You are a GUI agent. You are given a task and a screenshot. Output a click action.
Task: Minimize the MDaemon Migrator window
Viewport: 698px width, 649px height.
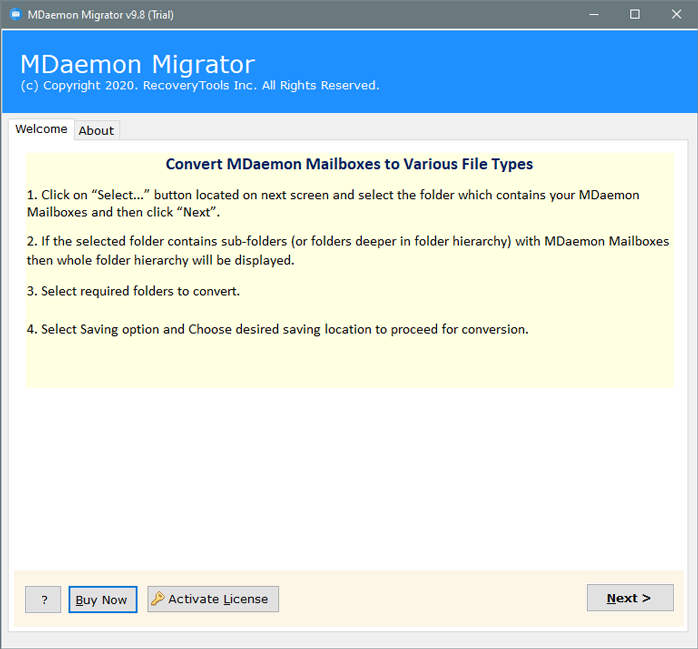tap(594, 14)
